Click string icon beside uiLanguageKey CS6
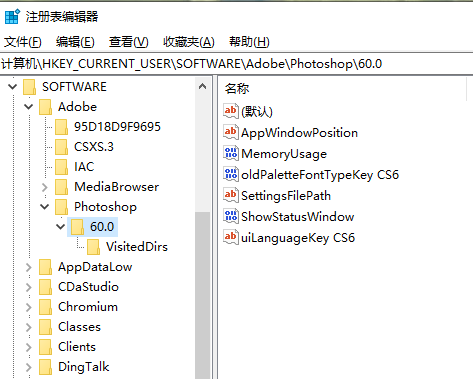The image size is (473, 379). [231, 237]
